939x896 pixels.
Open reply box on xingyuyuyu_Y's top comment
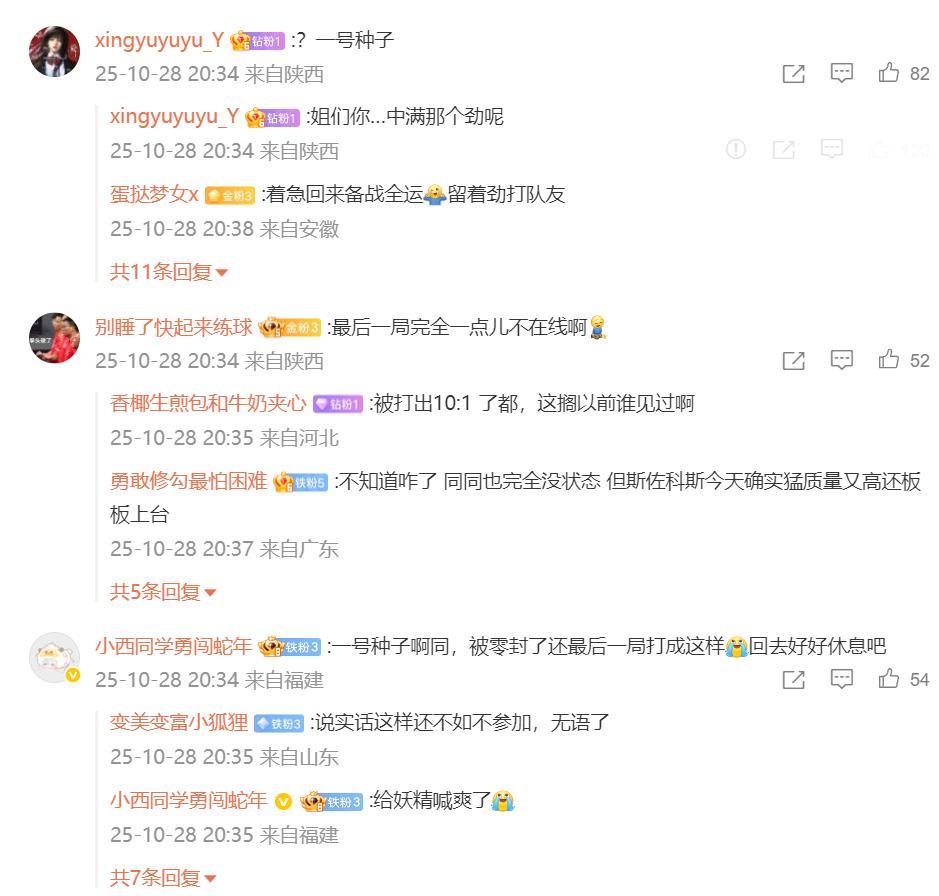point(841,73)
